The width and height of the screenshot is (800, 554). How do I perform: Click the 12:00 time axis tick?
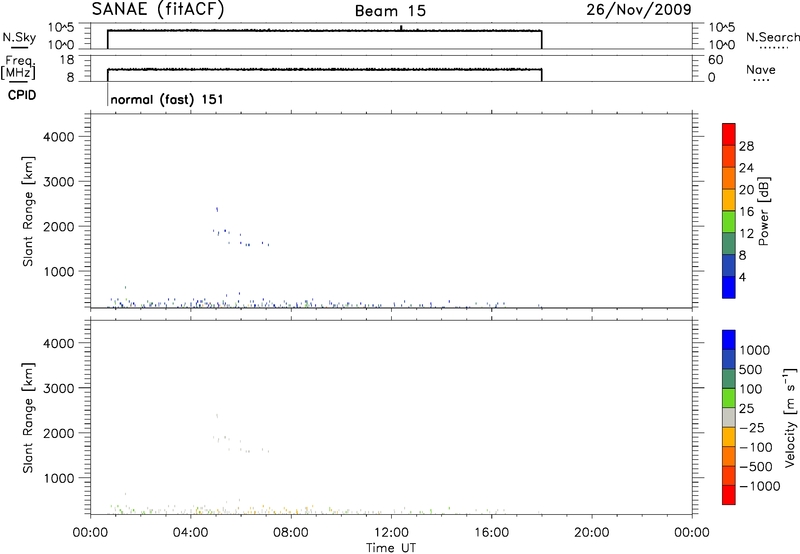391,533
